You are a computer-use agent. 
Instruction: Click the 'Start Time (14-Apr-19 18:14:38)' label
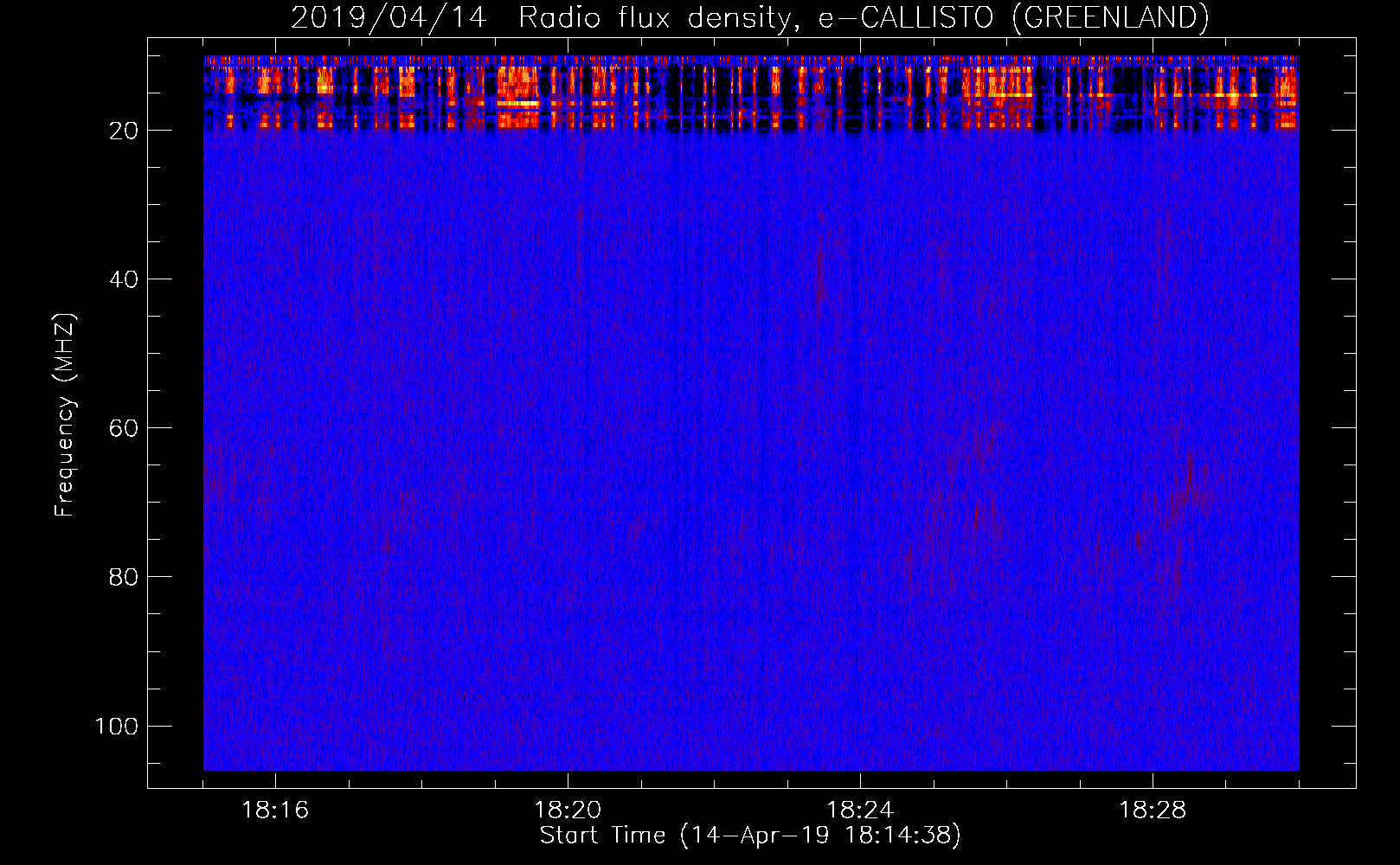750,836
